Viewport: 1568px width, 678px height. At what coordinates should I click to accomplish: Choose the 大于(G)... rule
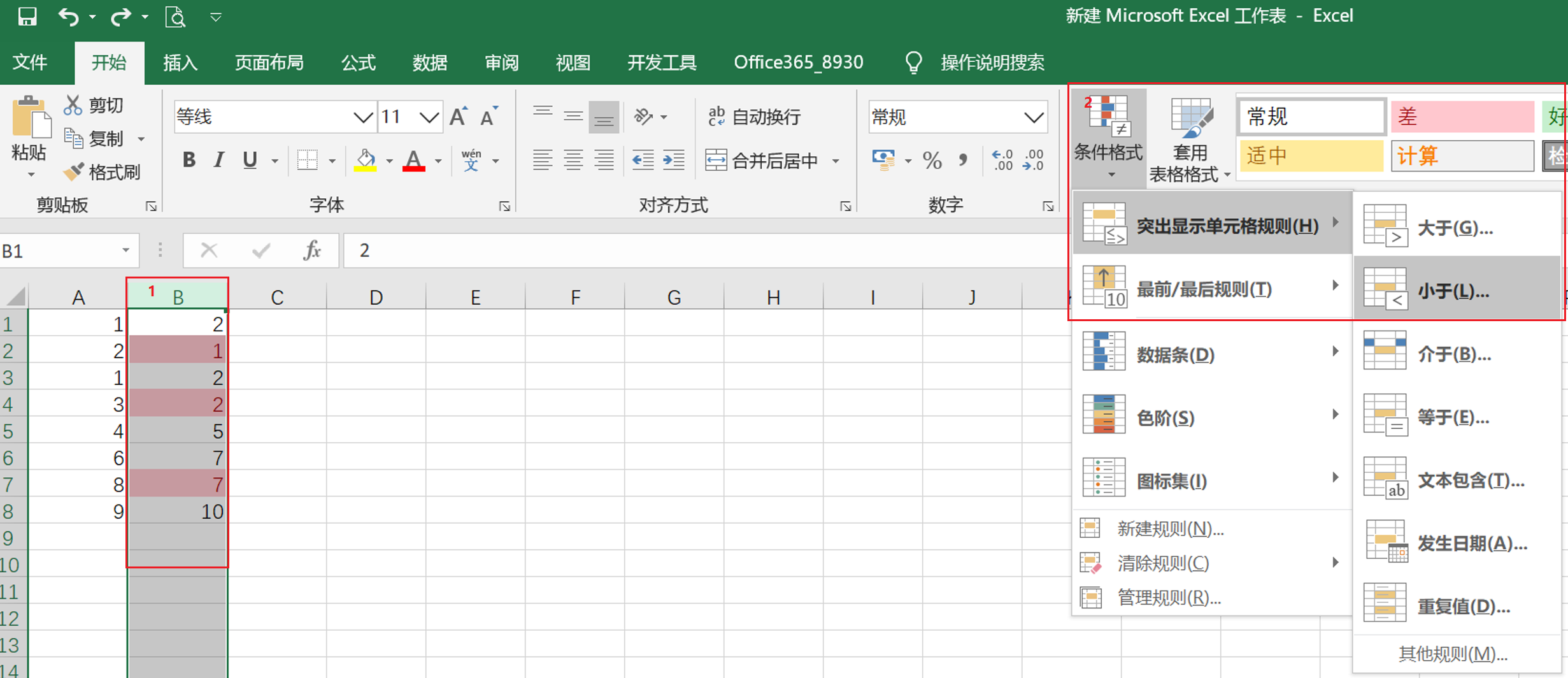1457,226
